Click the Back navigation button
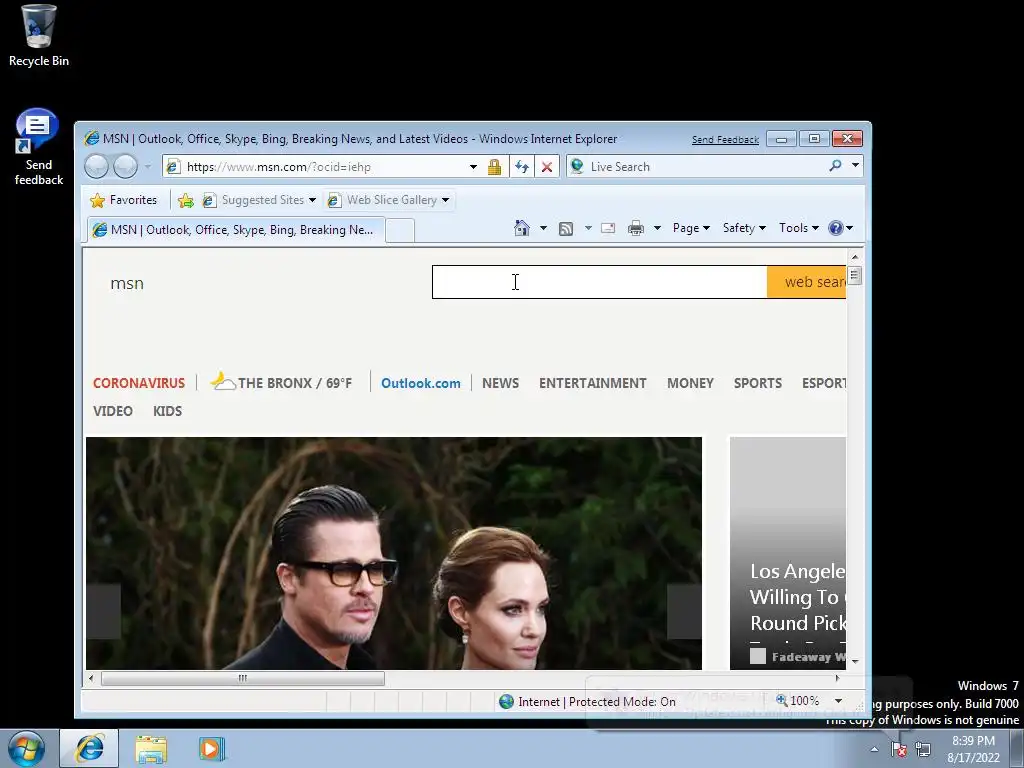The image size is (1024, 768). coord(97,167)
